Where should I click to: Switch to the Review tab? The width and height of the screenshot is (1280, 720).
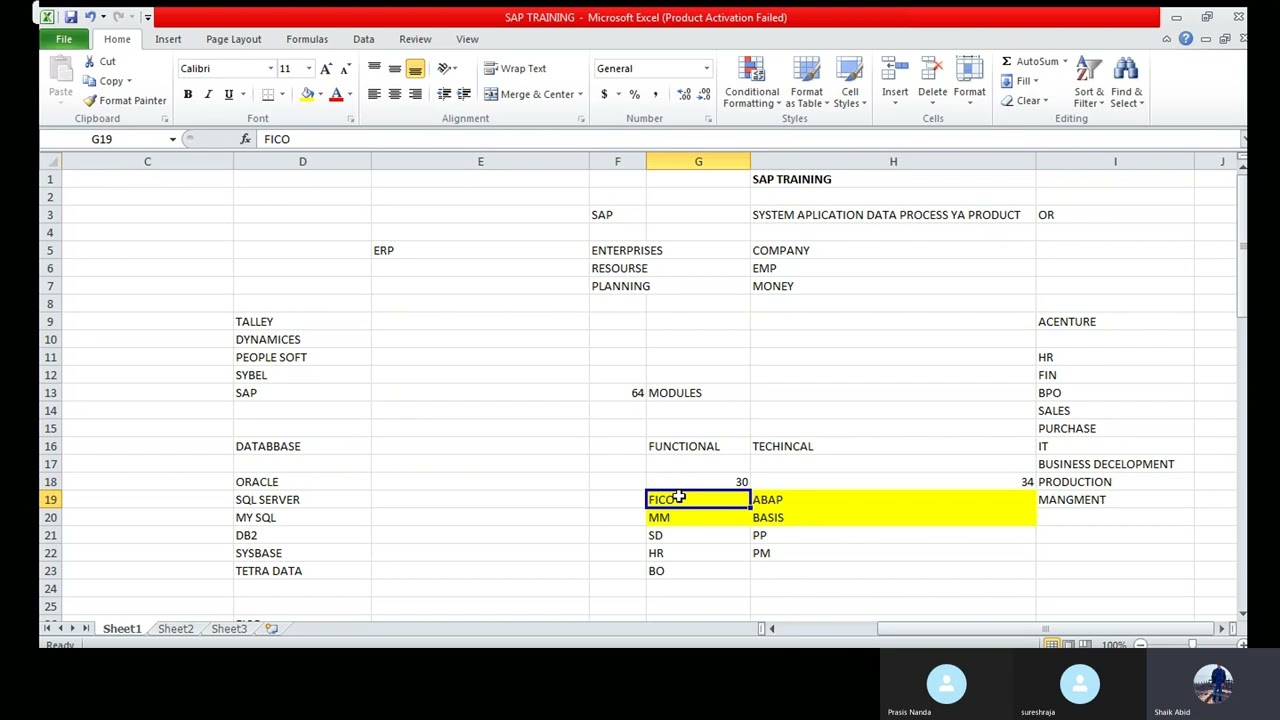(x=415, y=39)
